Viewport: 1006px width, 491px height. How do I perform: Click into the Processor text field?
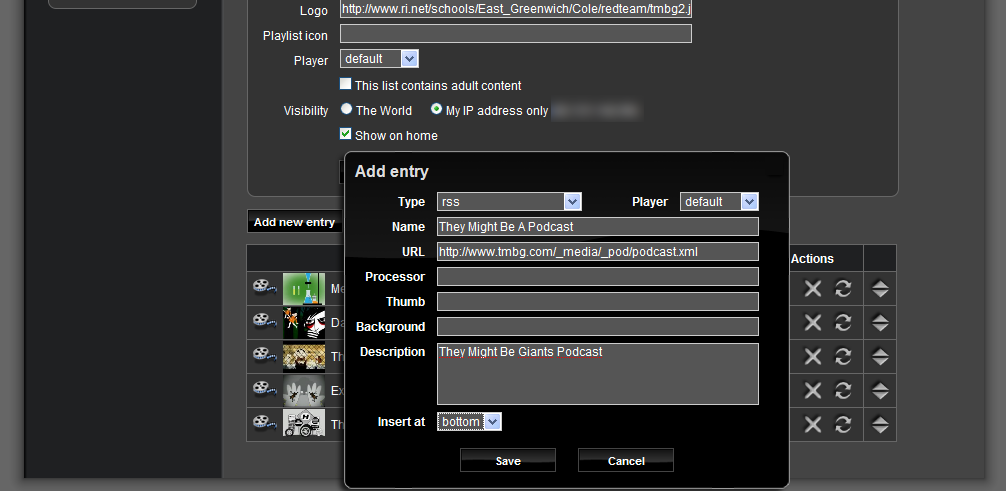tap(597, 277)
